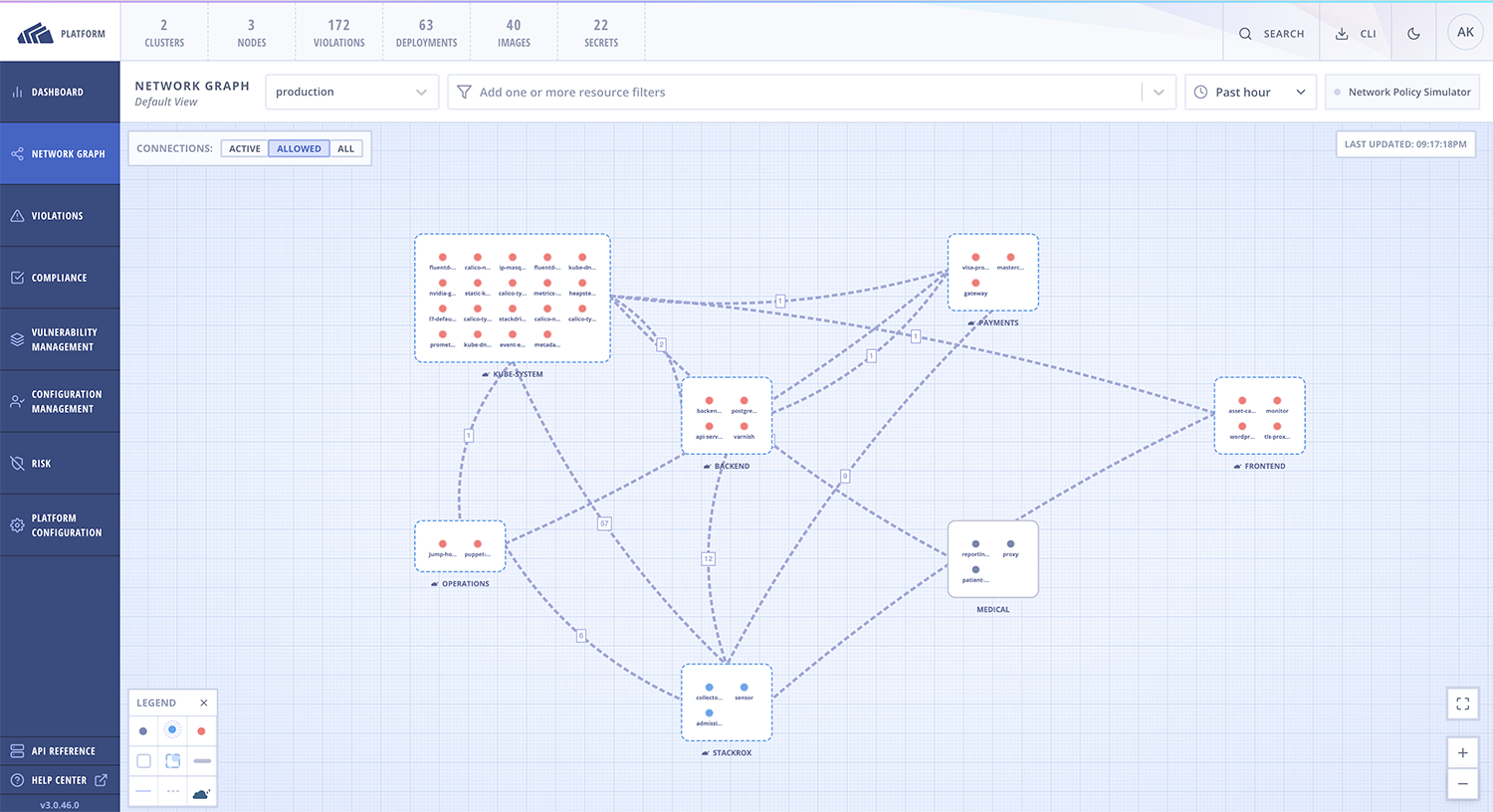Open AK user avatar menu

(1465, 33)
